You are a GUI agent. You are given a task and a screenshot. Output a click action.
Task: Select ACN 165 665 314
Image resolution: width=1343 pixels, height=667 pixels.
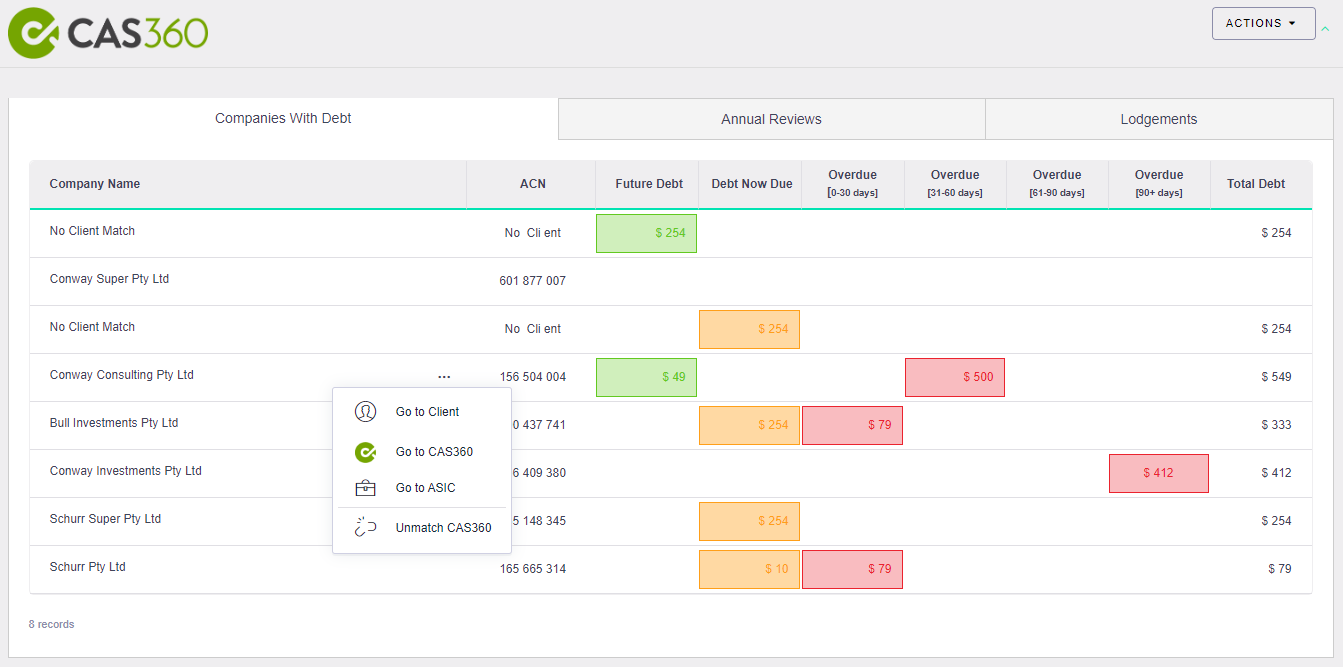point(533,569)
